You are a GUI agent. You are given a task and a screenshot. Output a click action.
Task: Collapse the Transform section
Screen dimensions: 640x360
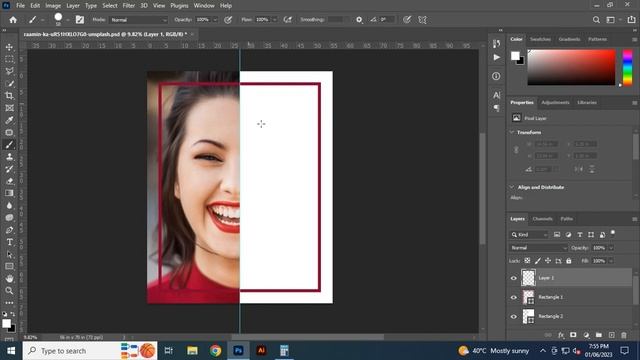tap(512, 132)
